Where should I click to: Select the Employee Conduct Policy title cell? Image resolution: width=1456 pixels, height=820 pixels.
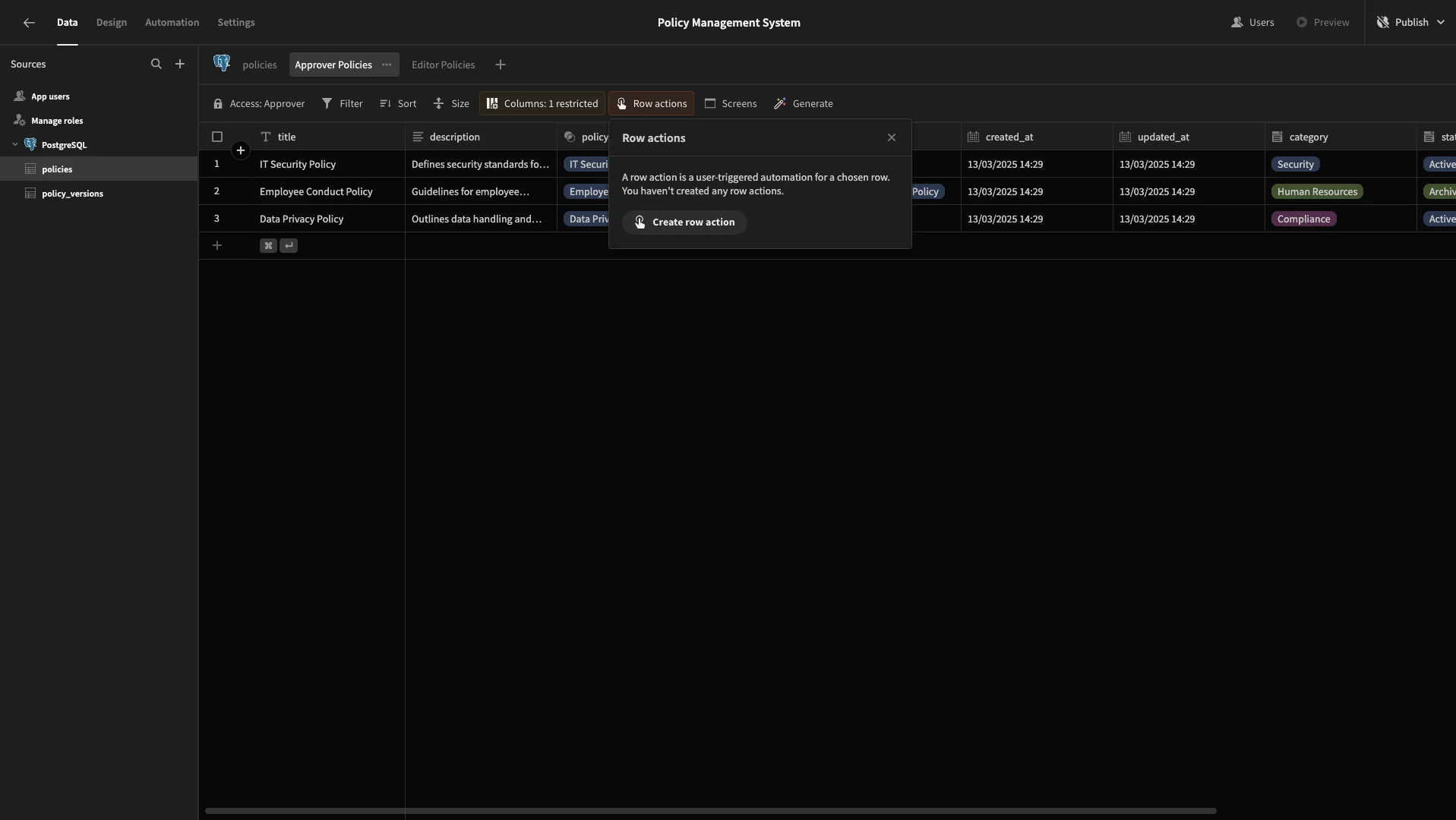(329, 191)
